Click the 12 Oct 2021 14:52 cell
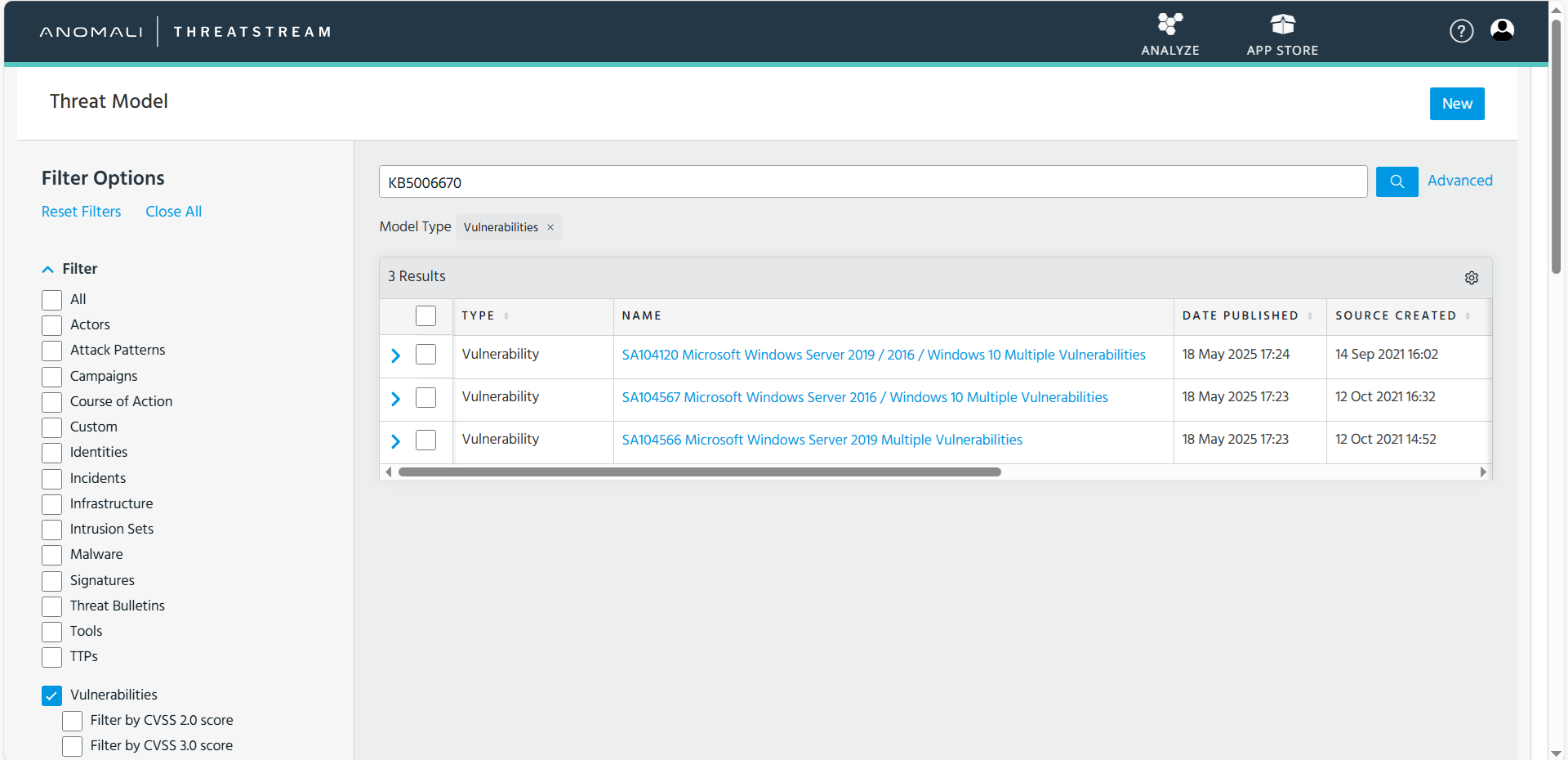The width and height of the screenshot is (1568, 760). 1385,439
